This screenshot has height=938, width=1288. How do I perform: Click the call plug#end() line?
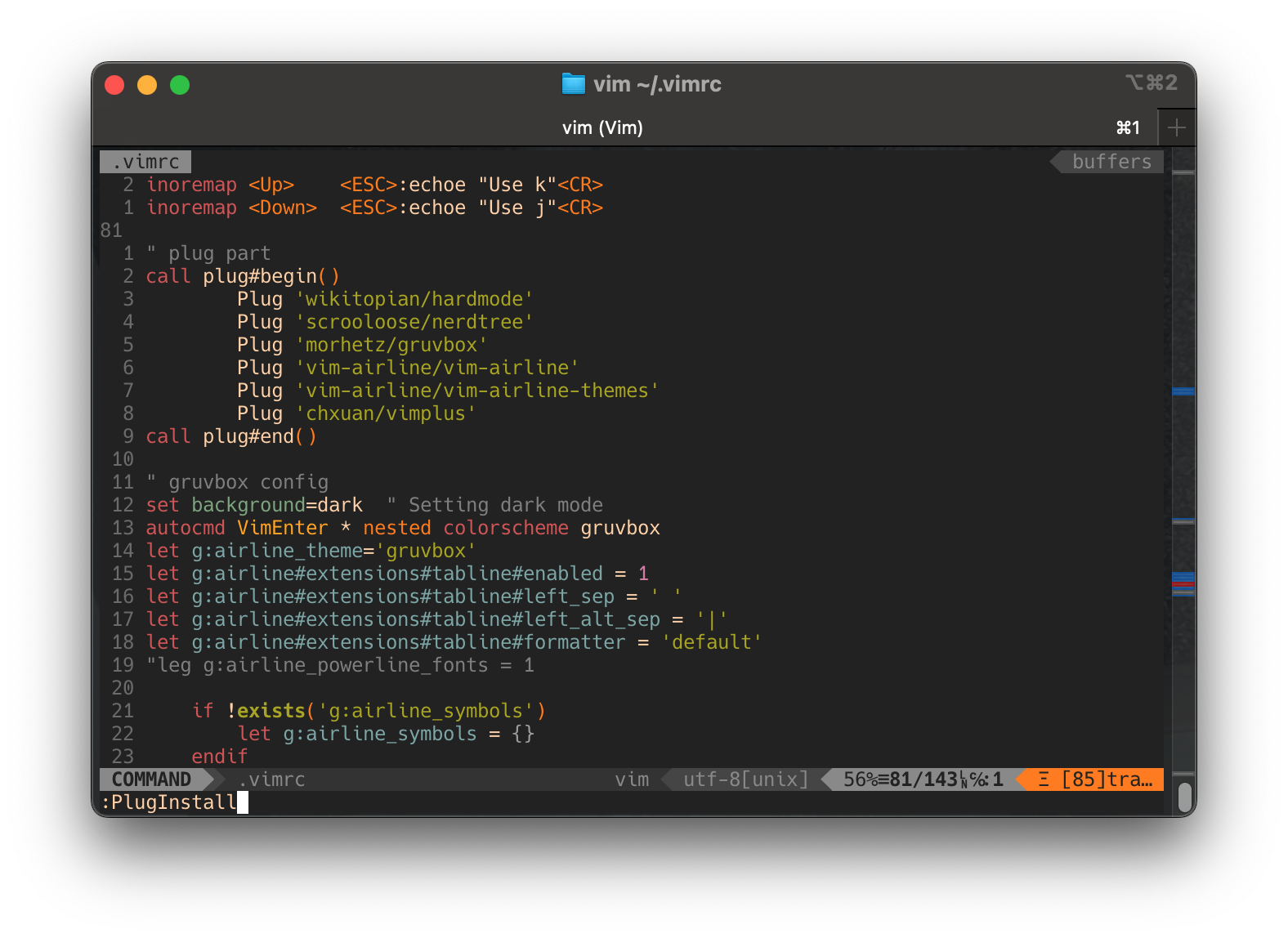[x=231, y=436]
